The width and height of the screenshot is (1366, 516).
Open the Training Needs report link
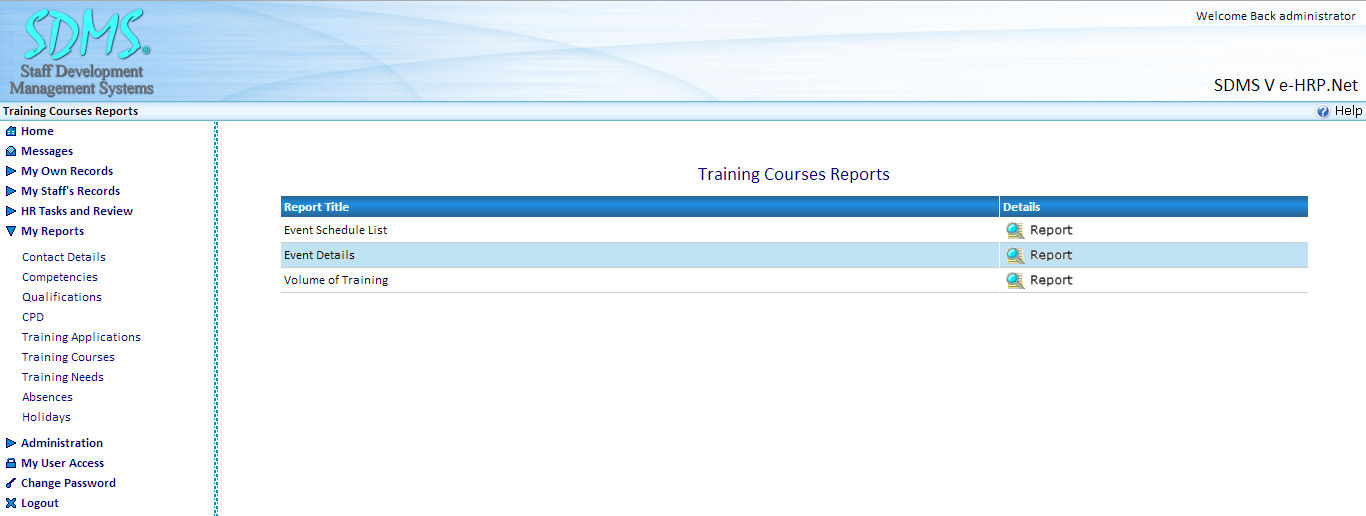pyautogui.click(x=63, y=377)
